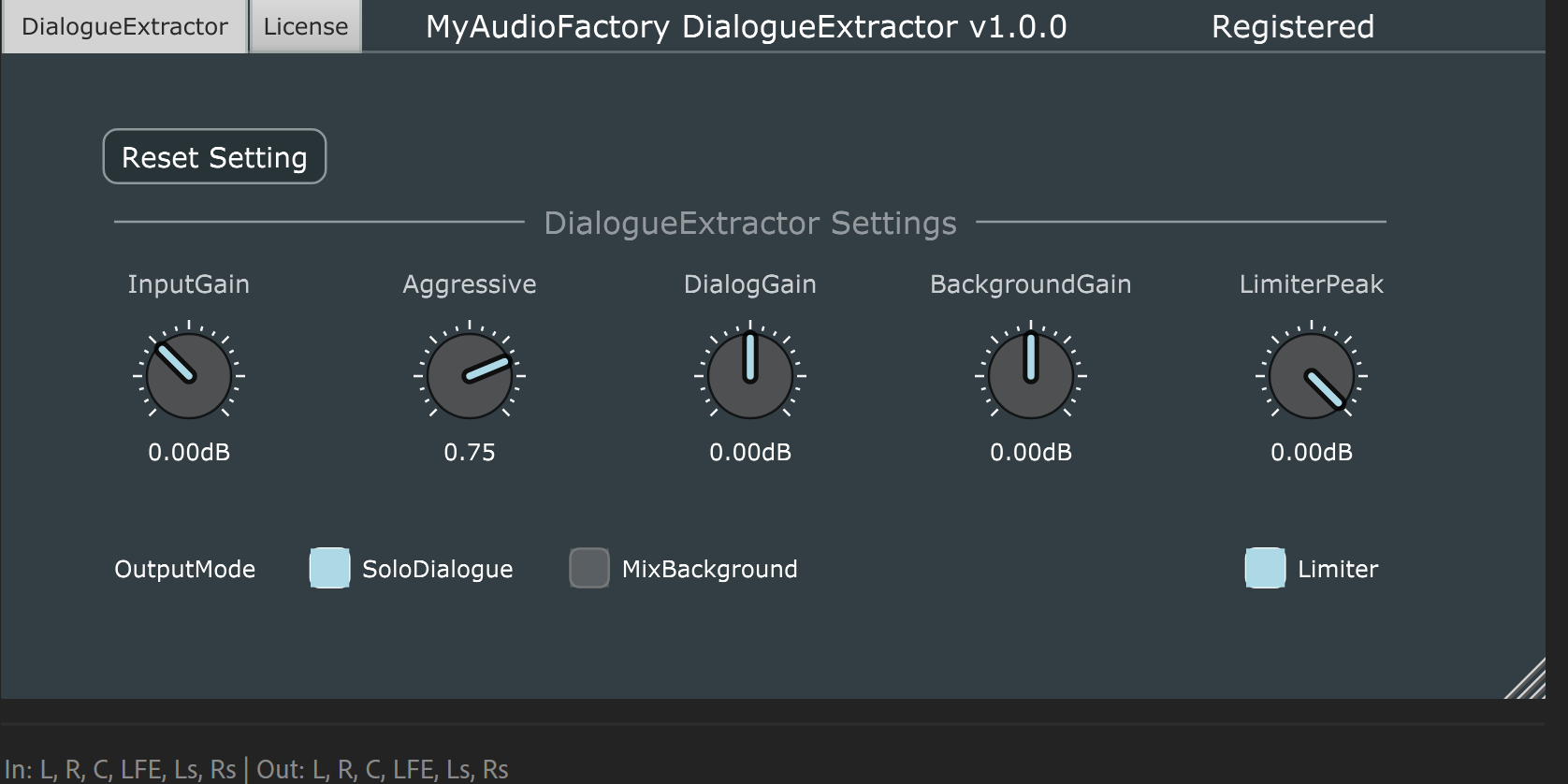This screenshot has width=1568, height=784.
Task: Switch to the License tab
Action: pos(304,26)
